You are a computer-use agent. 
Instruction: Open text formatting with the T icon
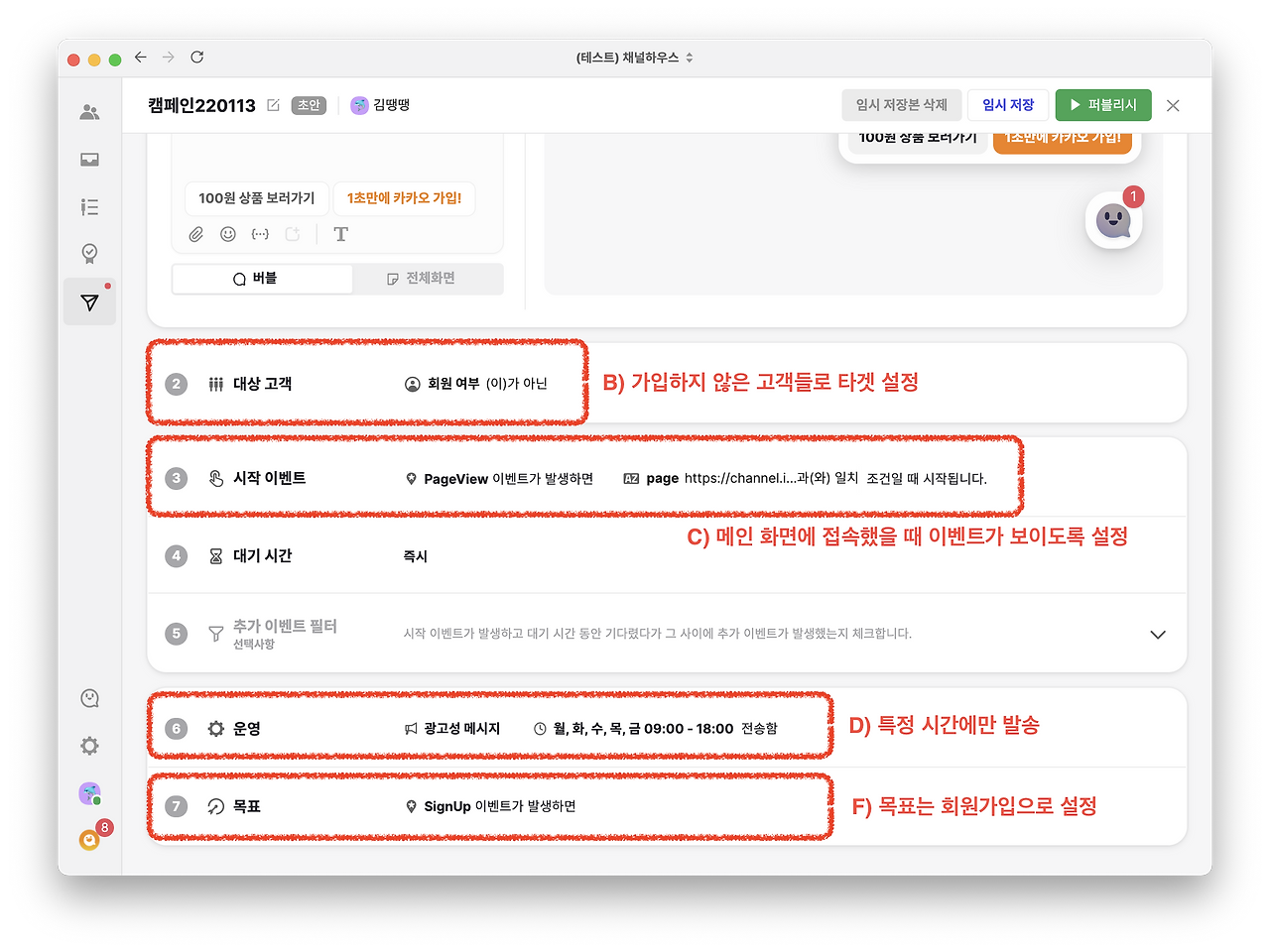point(340,234)
